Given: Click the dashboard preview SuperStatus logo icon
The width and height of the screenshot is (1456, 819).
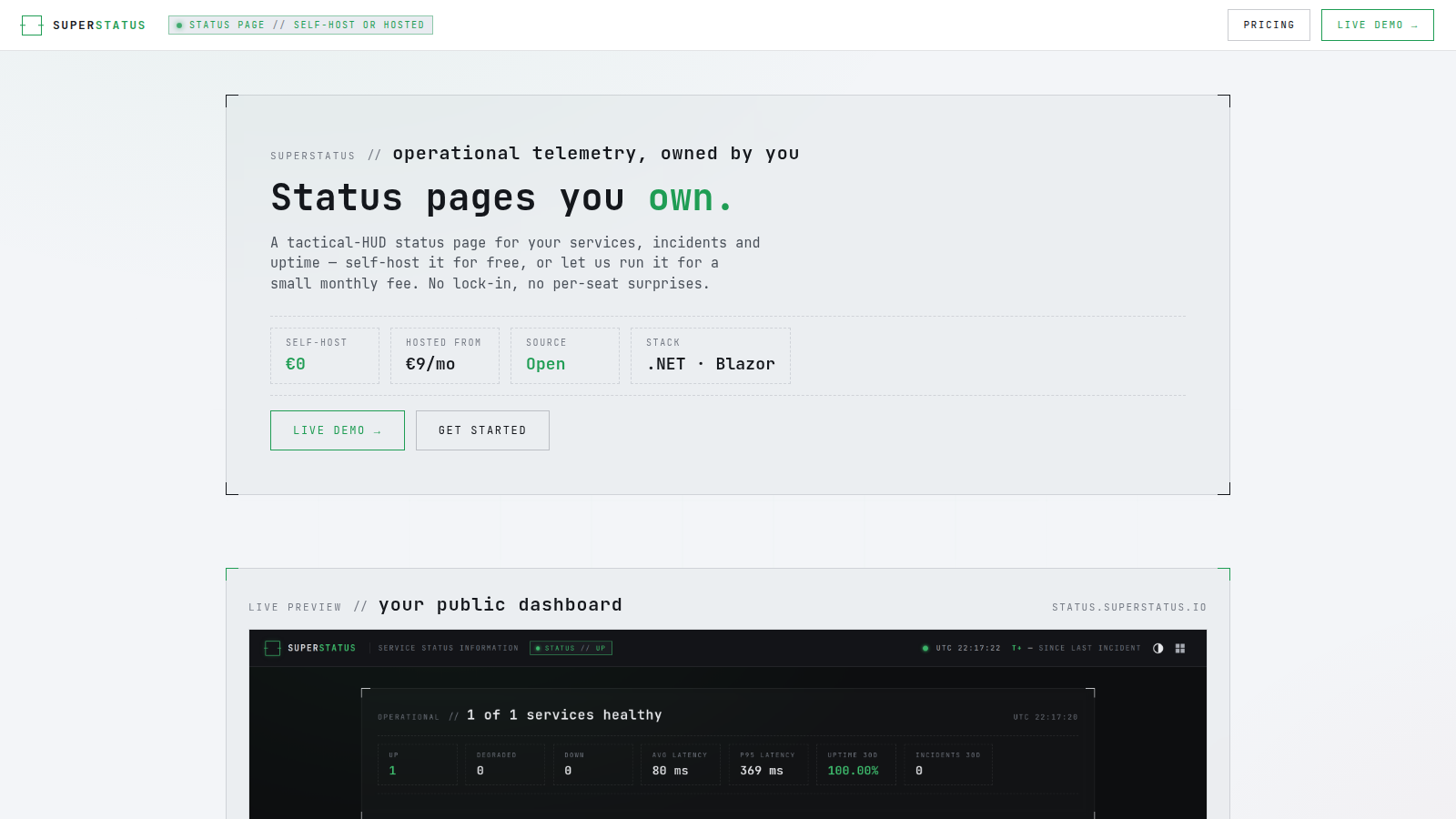Looking at the screenshot, I should pyautogui.click(x=272, y=648).
